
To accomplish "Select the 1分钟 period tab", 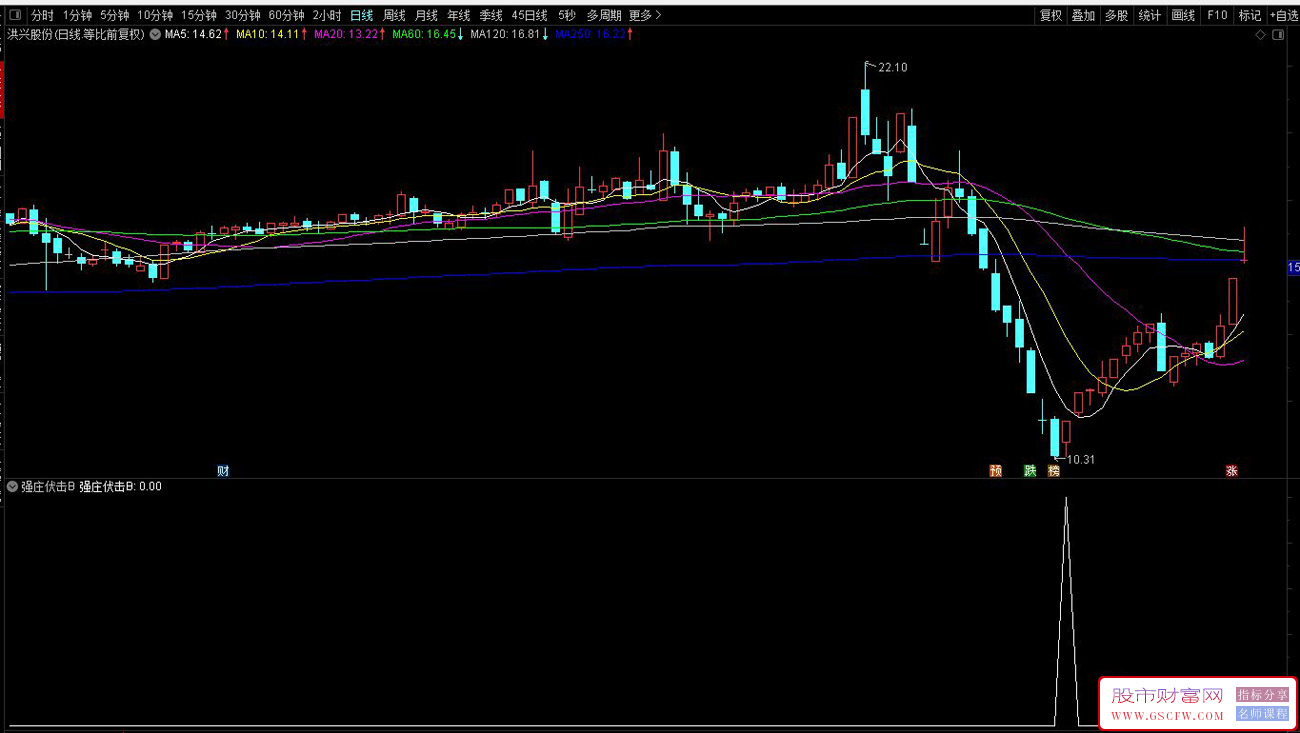I will tap(77, 16).
